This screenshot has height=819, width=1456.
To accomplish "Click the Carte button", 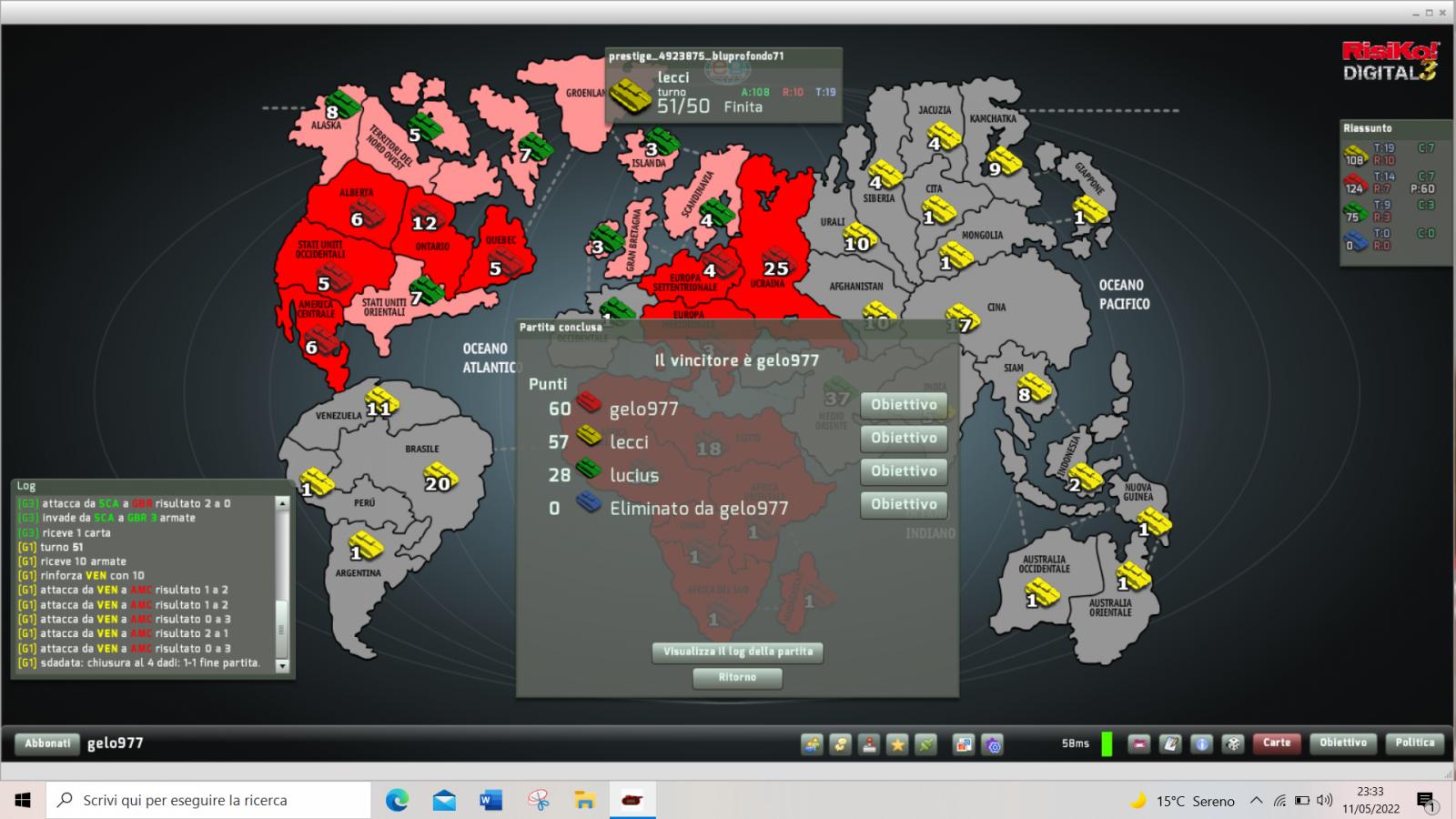I will [1277, 743].
